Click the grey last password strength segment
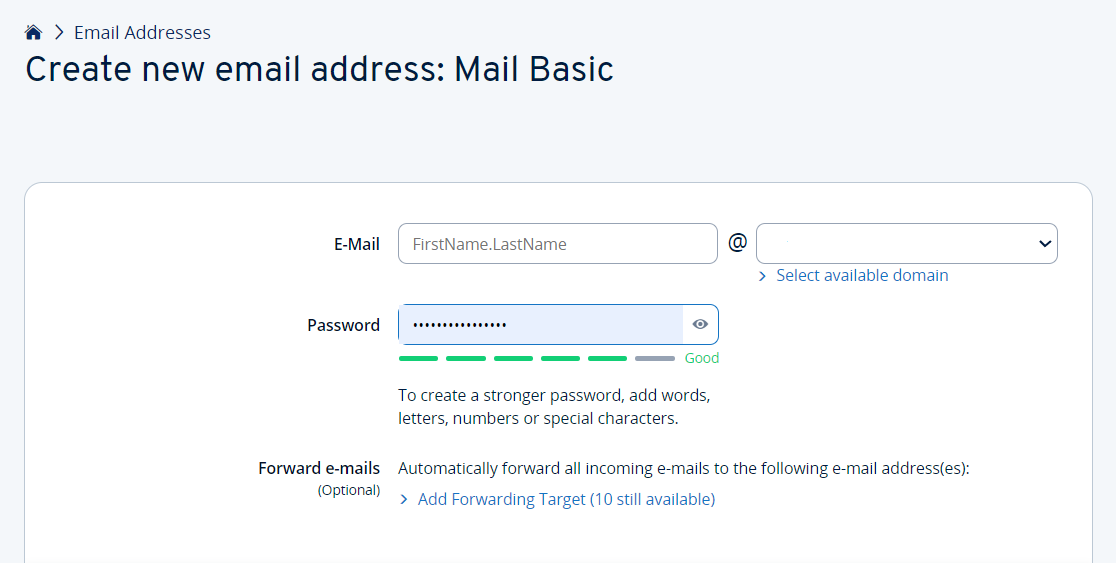1116x563 pixels. click(x=655, y=358)
